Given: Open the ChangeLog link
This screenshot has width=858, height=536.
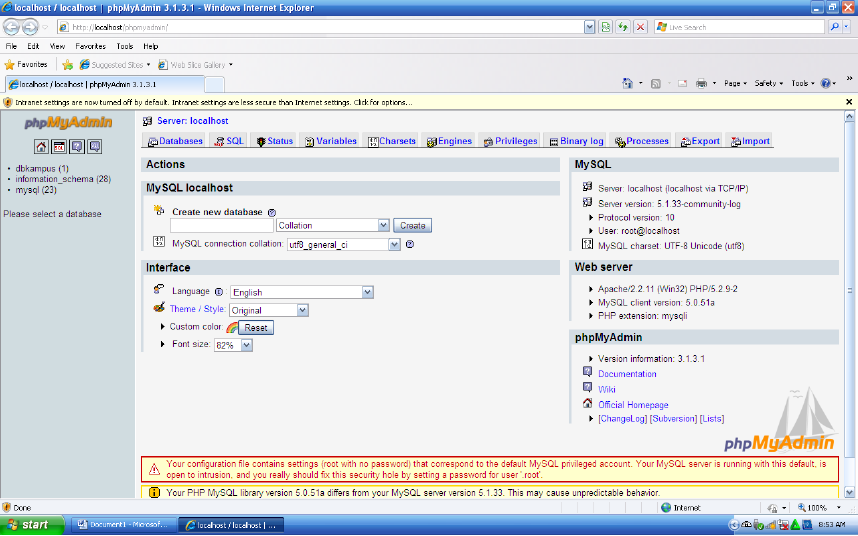Looking at the screenshot, I should [623, 418].
